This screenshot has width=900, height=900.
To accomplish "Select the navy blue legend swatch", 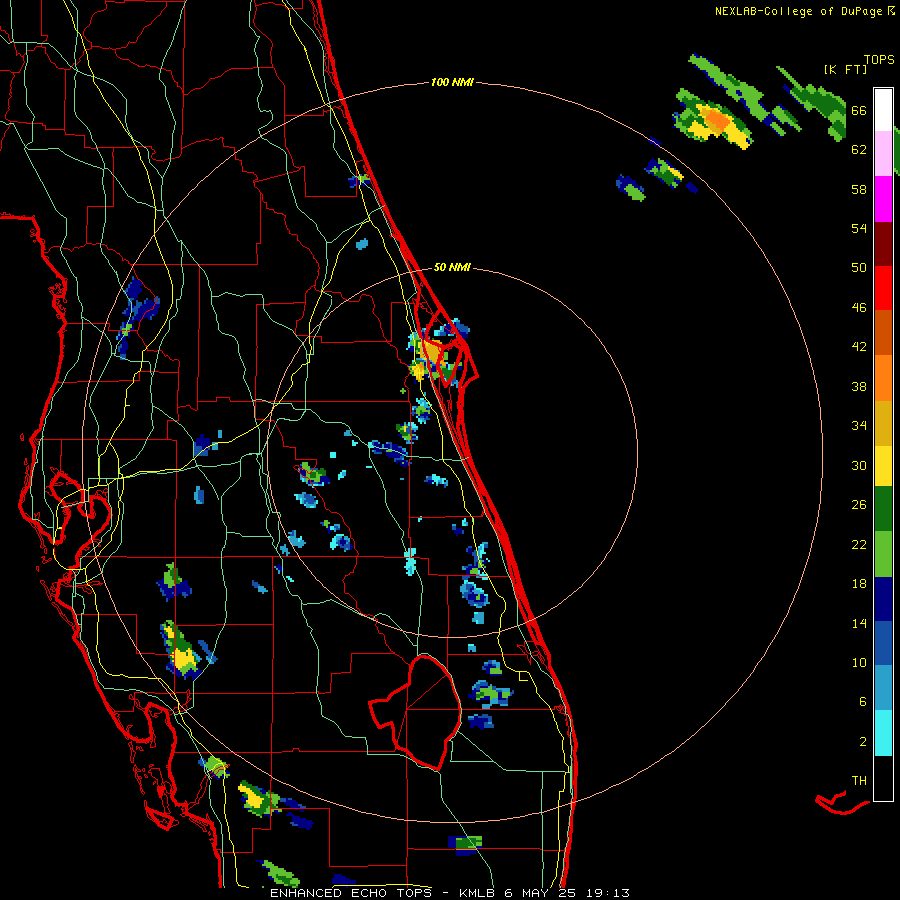I will (x=883, y=599).
